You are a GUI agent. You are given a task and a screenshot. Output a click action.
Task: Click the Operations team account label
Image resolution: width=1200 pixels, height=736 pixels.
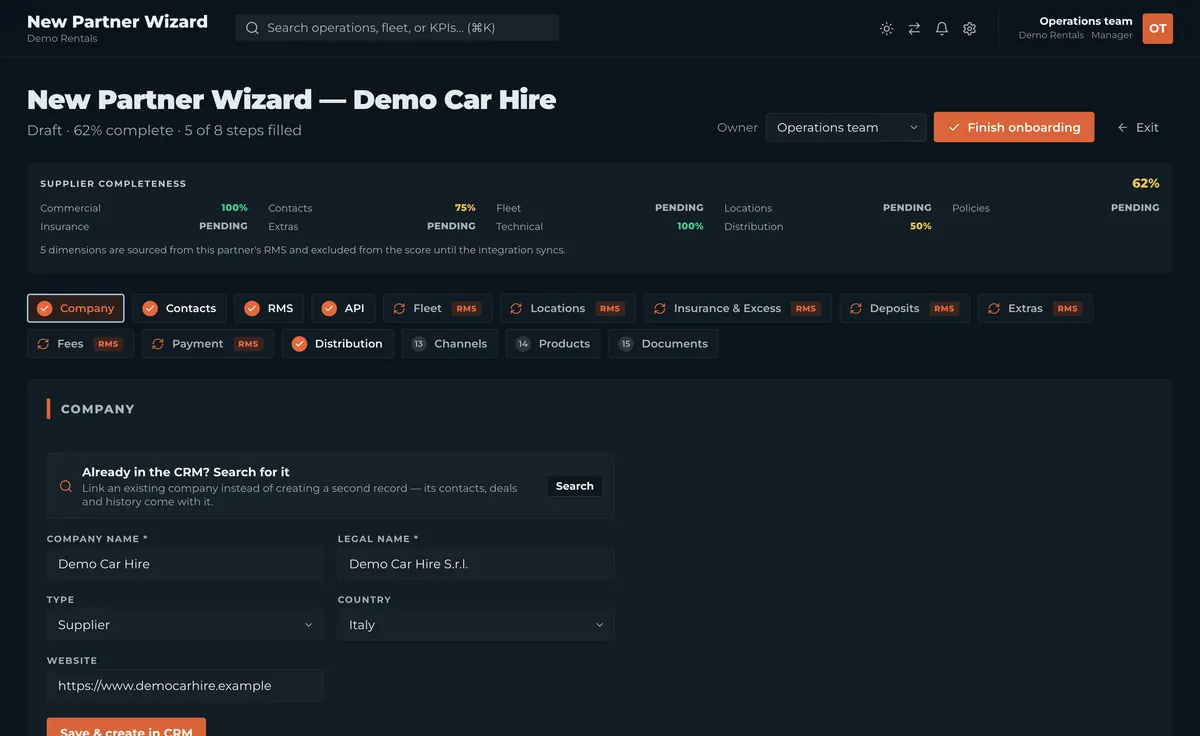(1086, 21)
